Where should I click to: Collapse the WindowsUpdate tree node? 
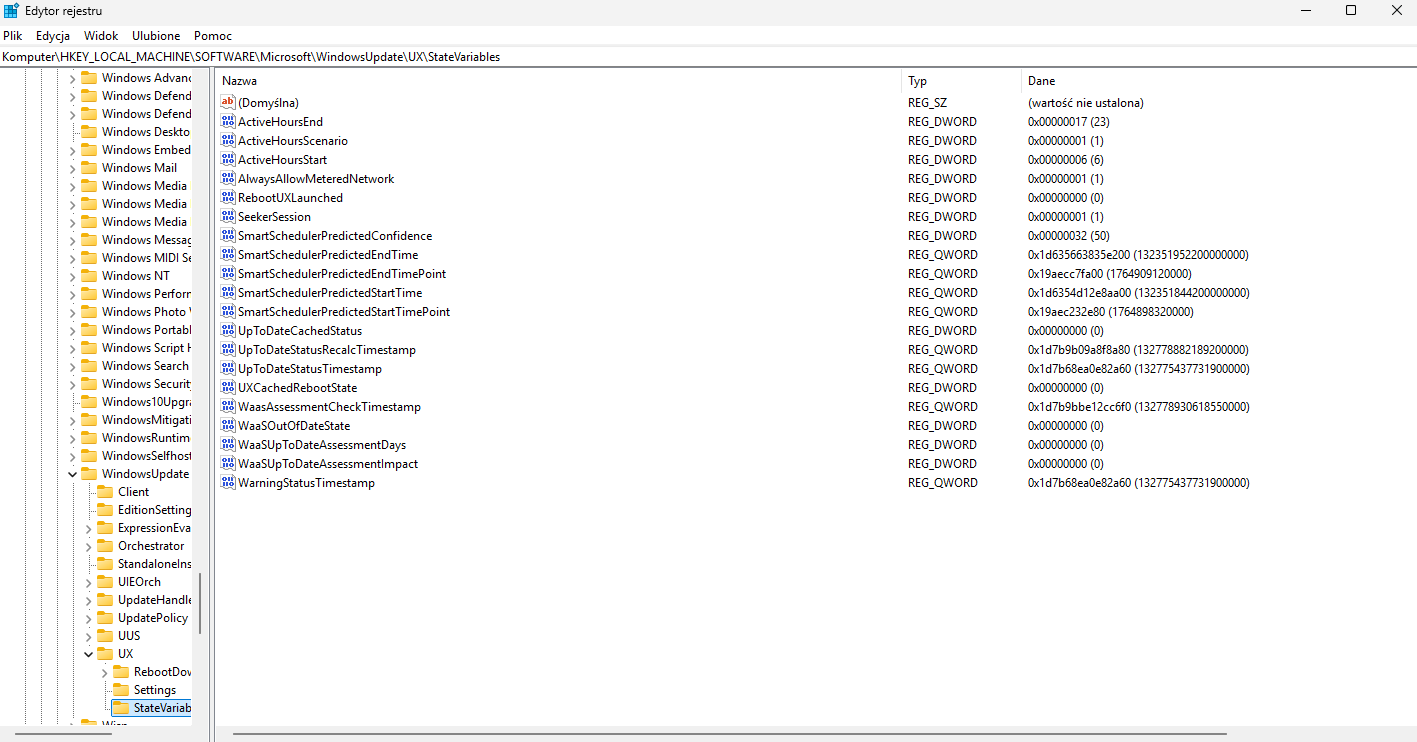click(x=72, y=474)
